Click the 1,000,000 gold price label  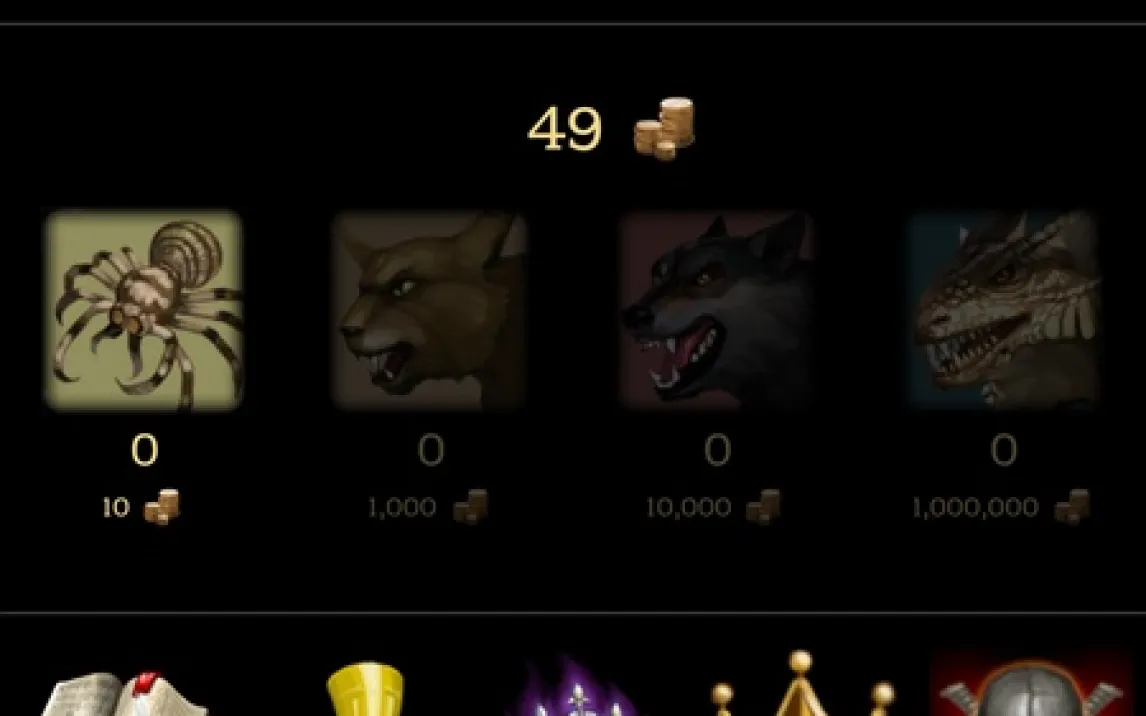tap(975, 507)
